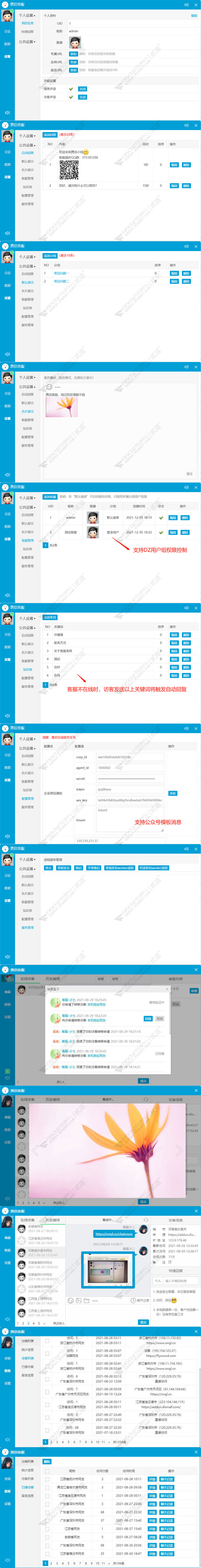Screen dimensions: 201x1568
Task: Click 关闭 next to 消息声音
Action: pyautogui.click(x=83, y=89)
